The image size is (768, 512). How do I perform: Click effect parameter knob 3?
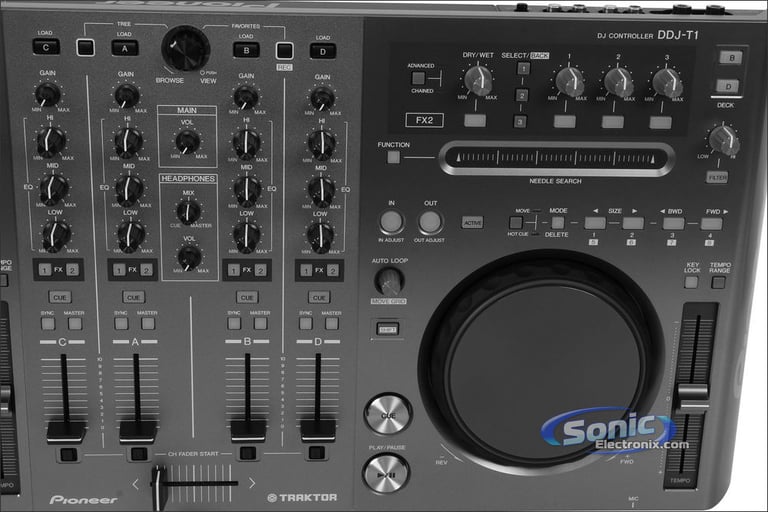[x=666, y=82]
